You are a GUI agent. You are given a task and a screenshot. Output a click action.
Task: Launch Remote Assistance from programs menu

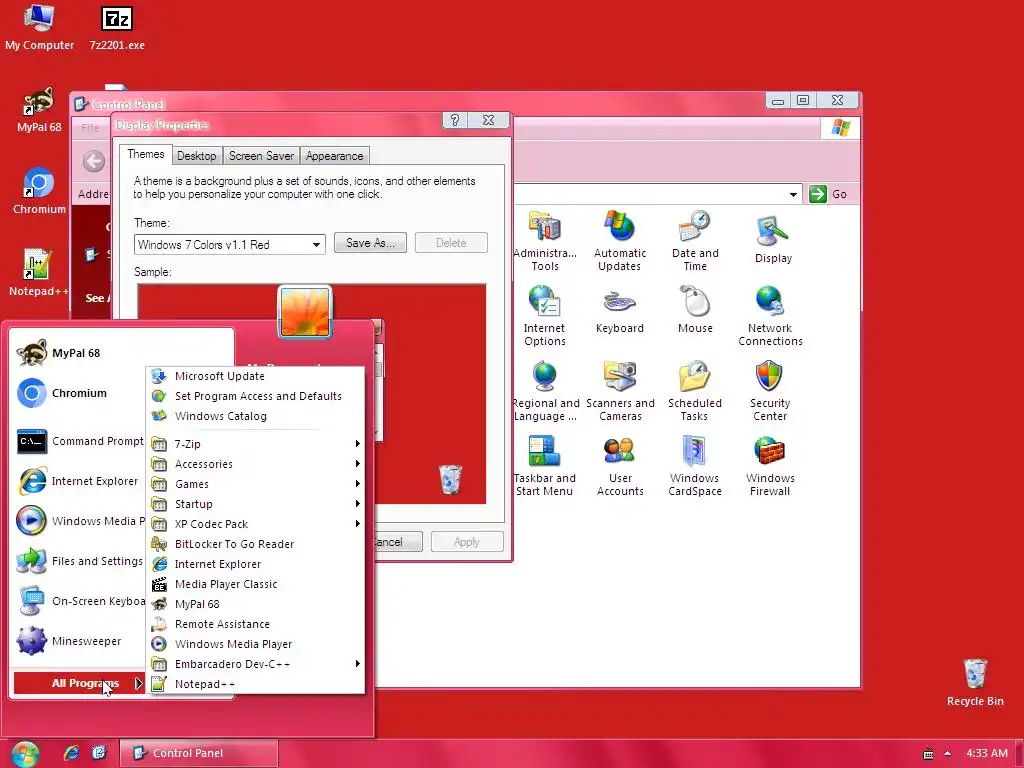point(256,624)
